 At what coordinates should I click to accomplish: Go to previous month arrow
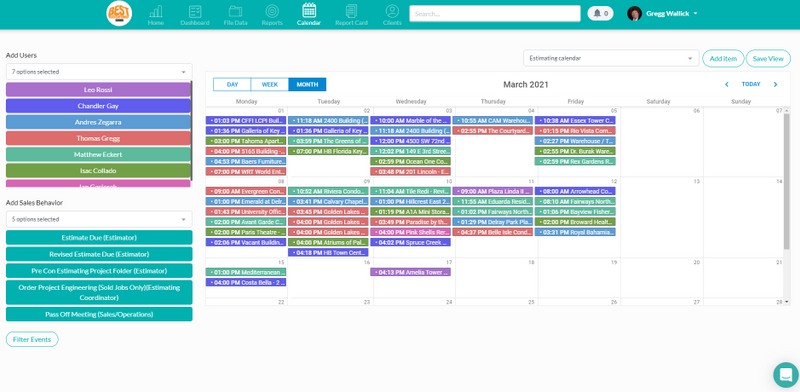point(727,84)
